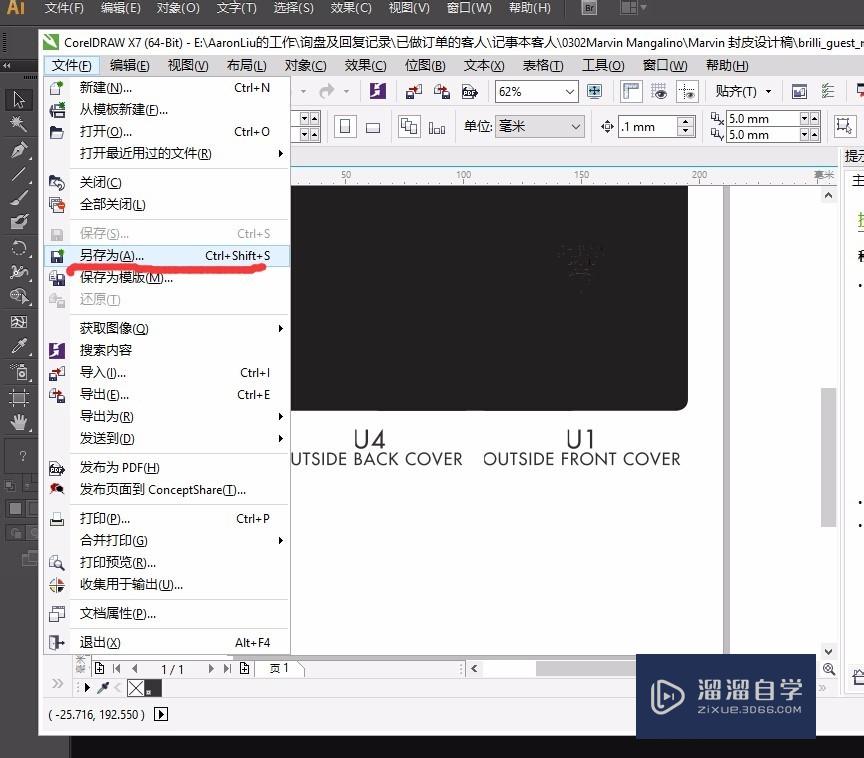Viewport: 864px width, 758px height.
Task: Choose 打印预览(R)... menu entry
Action: [x=166, y=562]
